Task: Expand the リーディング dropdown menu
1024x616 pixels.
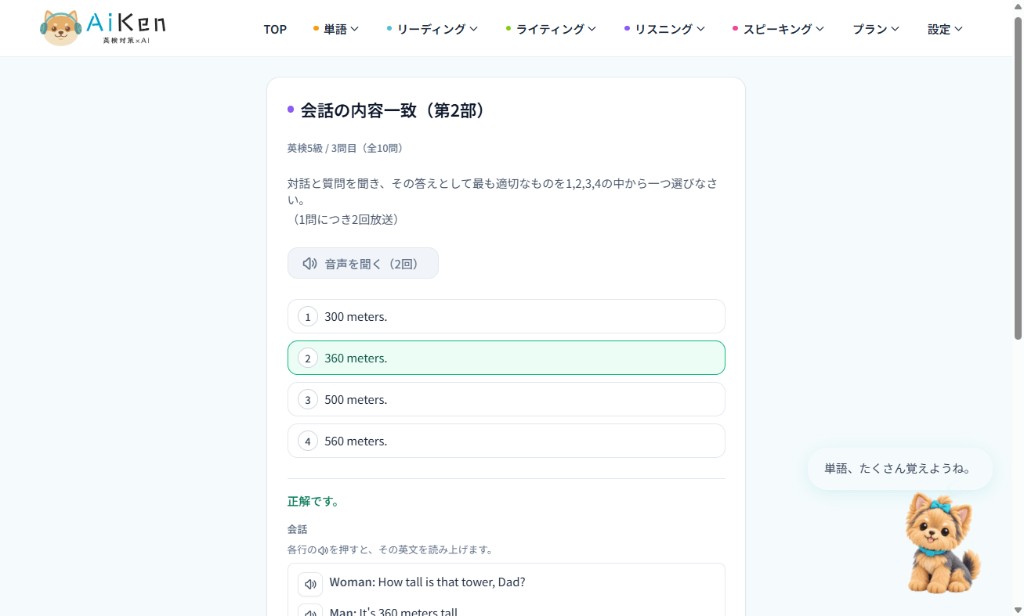Action: pyautogui.click(x=432, y=29)
